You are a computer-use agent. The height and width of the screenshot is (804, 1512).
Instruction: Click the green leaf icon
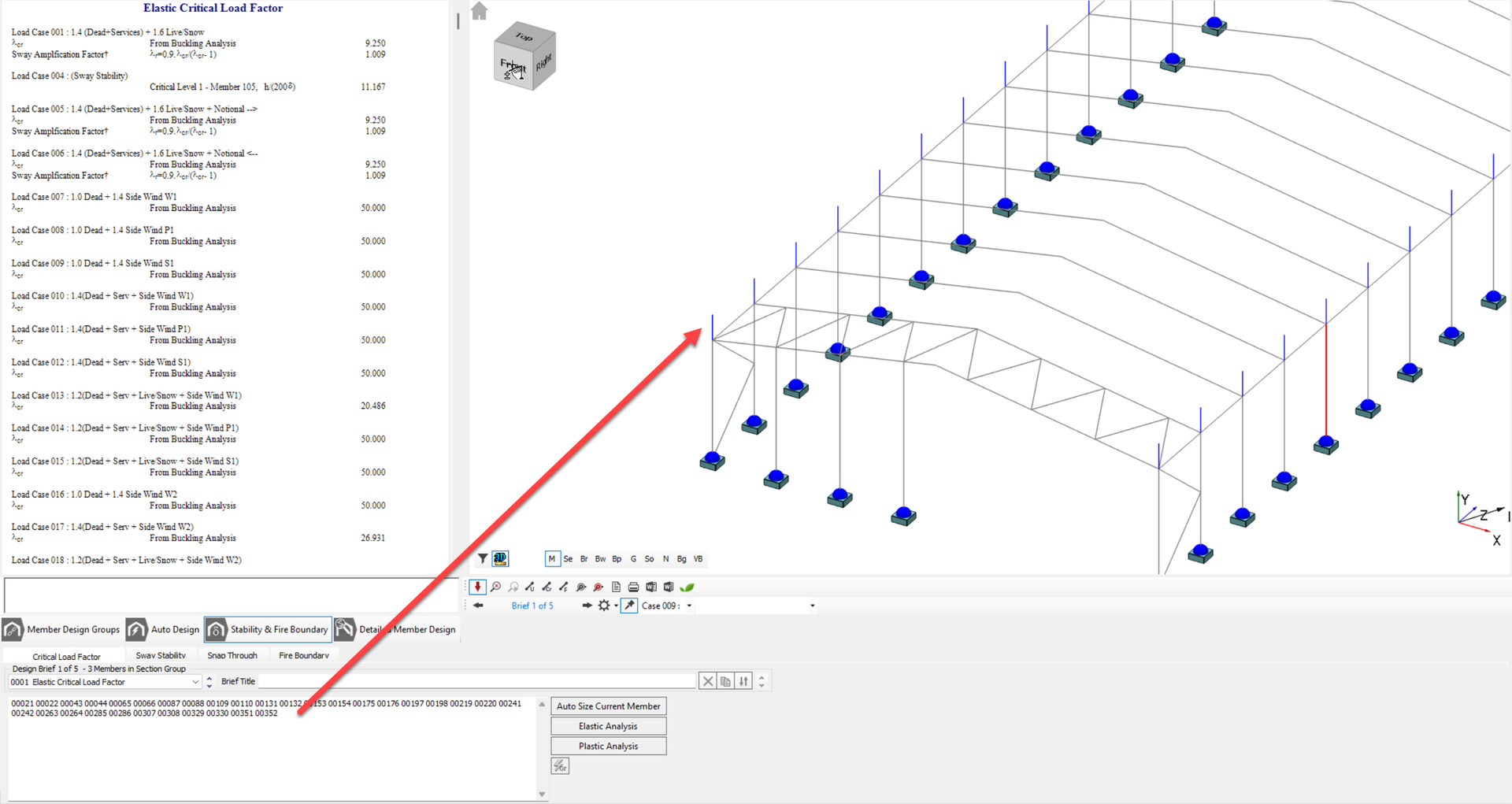pos(687,587)
